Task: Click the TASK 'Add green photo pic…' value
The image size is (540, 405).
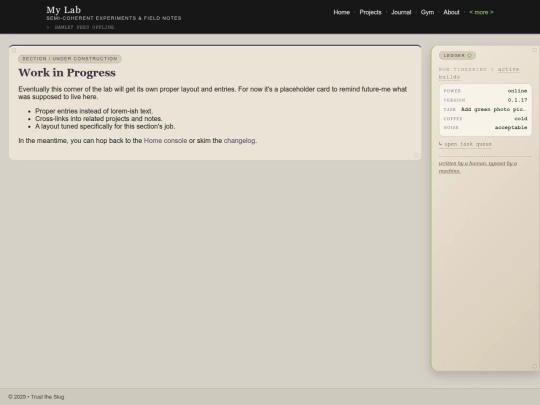Action: point(494,109)
